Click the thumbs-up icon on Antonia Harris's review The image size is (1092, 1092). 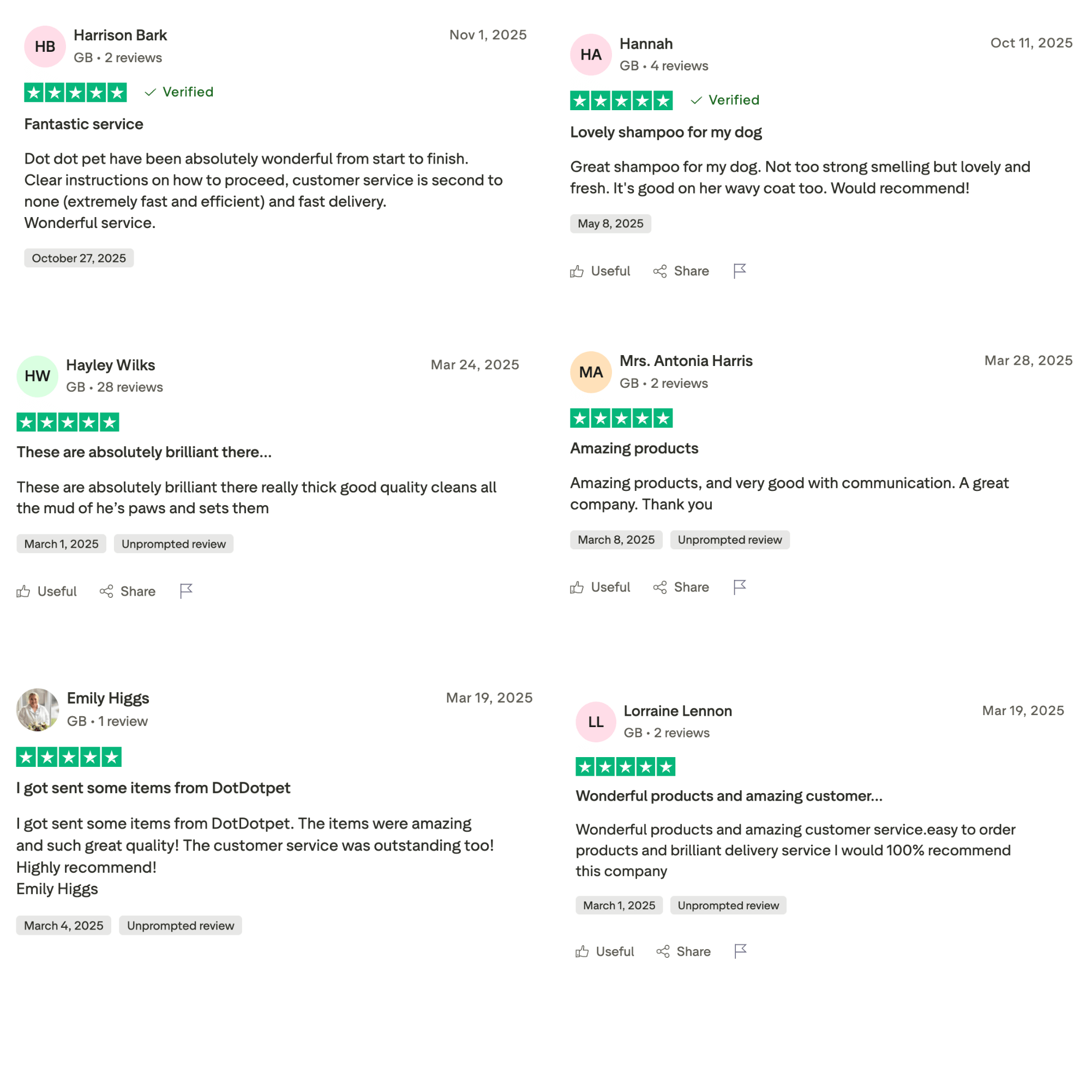point(577,587)
